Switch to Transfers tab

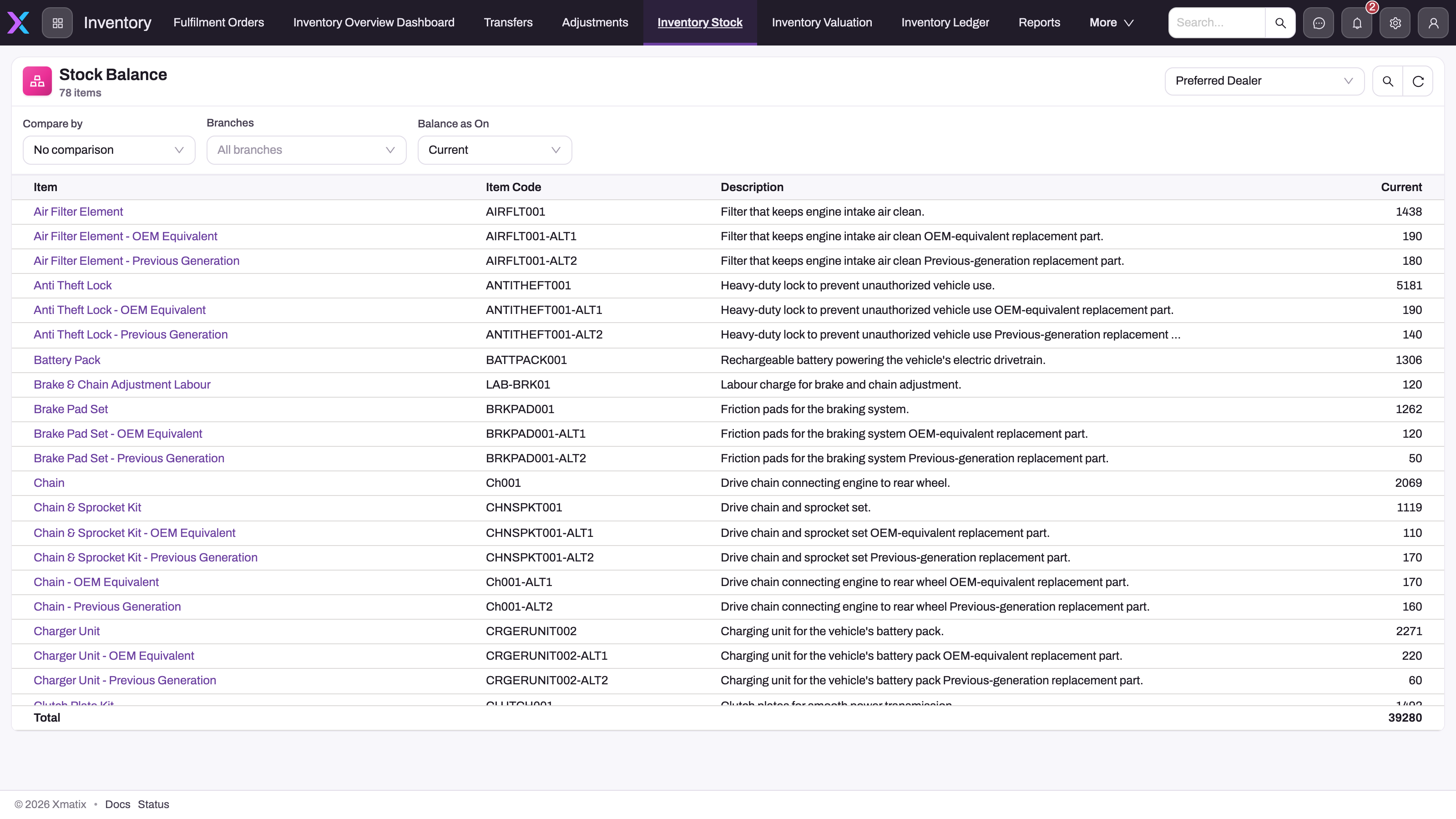pyautogui.click(x=508, y=23)
